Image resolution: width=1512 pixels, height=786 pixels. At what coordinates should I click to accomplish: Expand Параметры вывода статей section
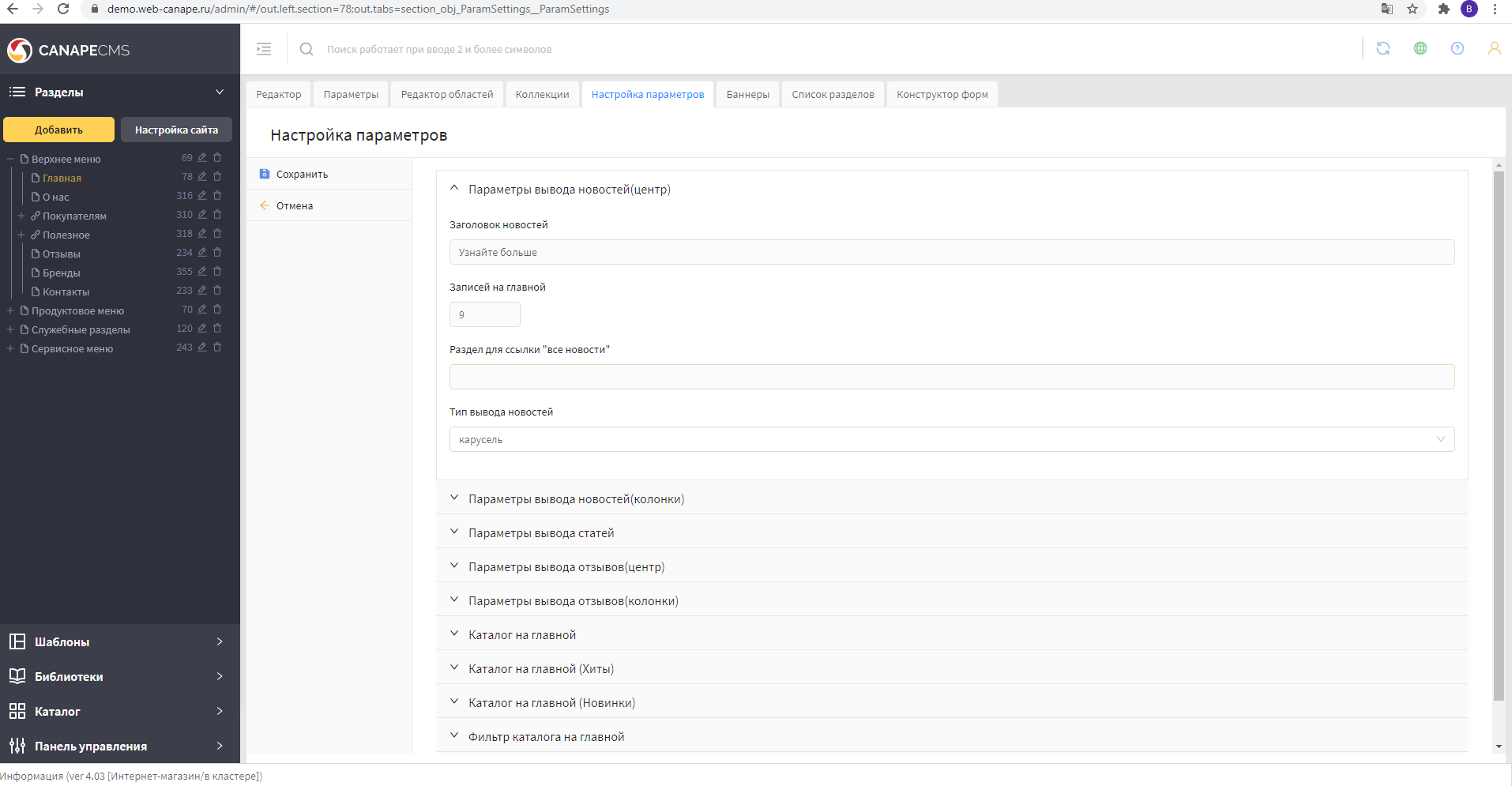541,533
